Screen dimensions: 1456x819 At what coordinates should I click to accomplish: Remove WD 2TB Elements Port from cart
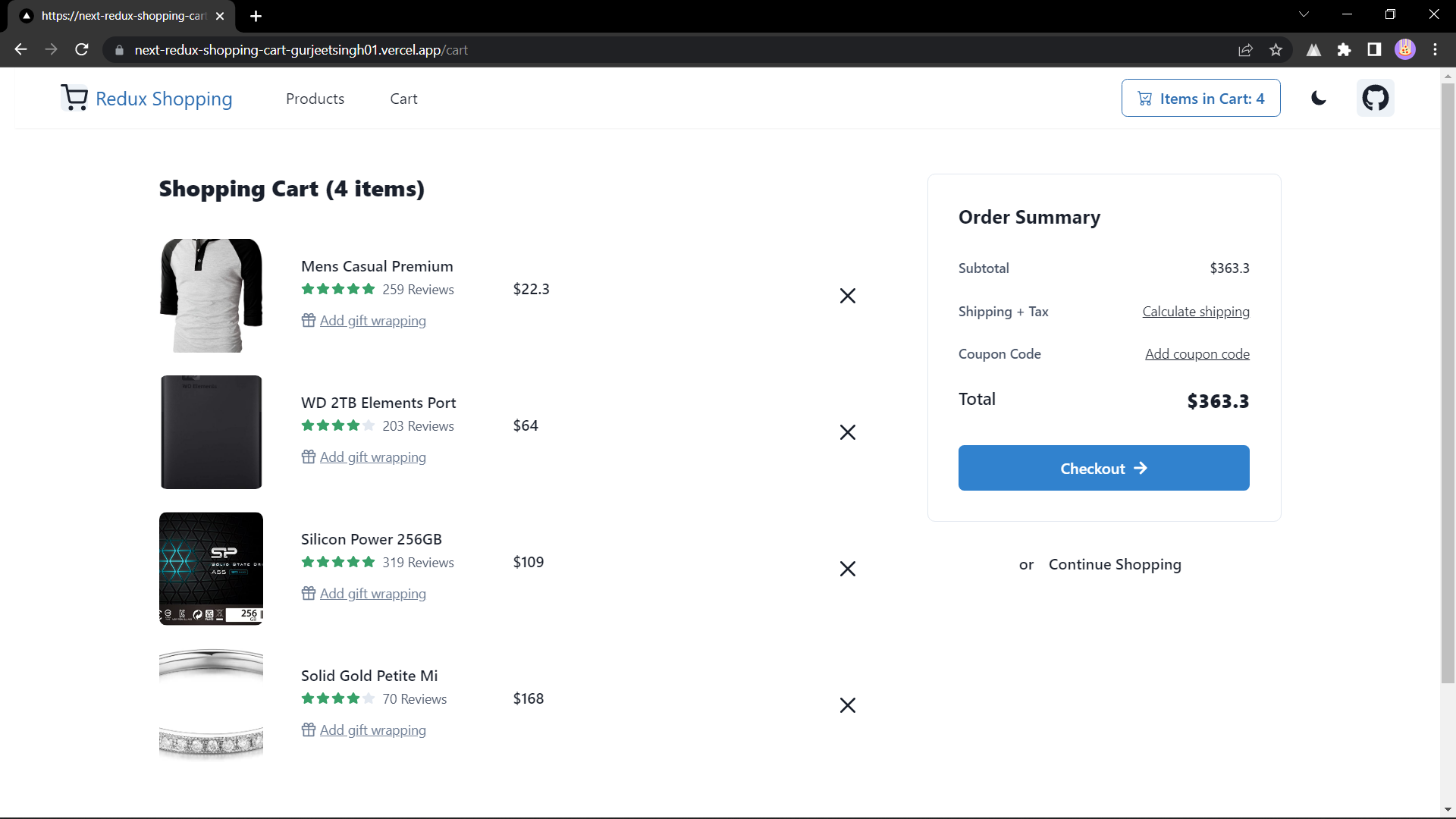click(x=848, y=432)
